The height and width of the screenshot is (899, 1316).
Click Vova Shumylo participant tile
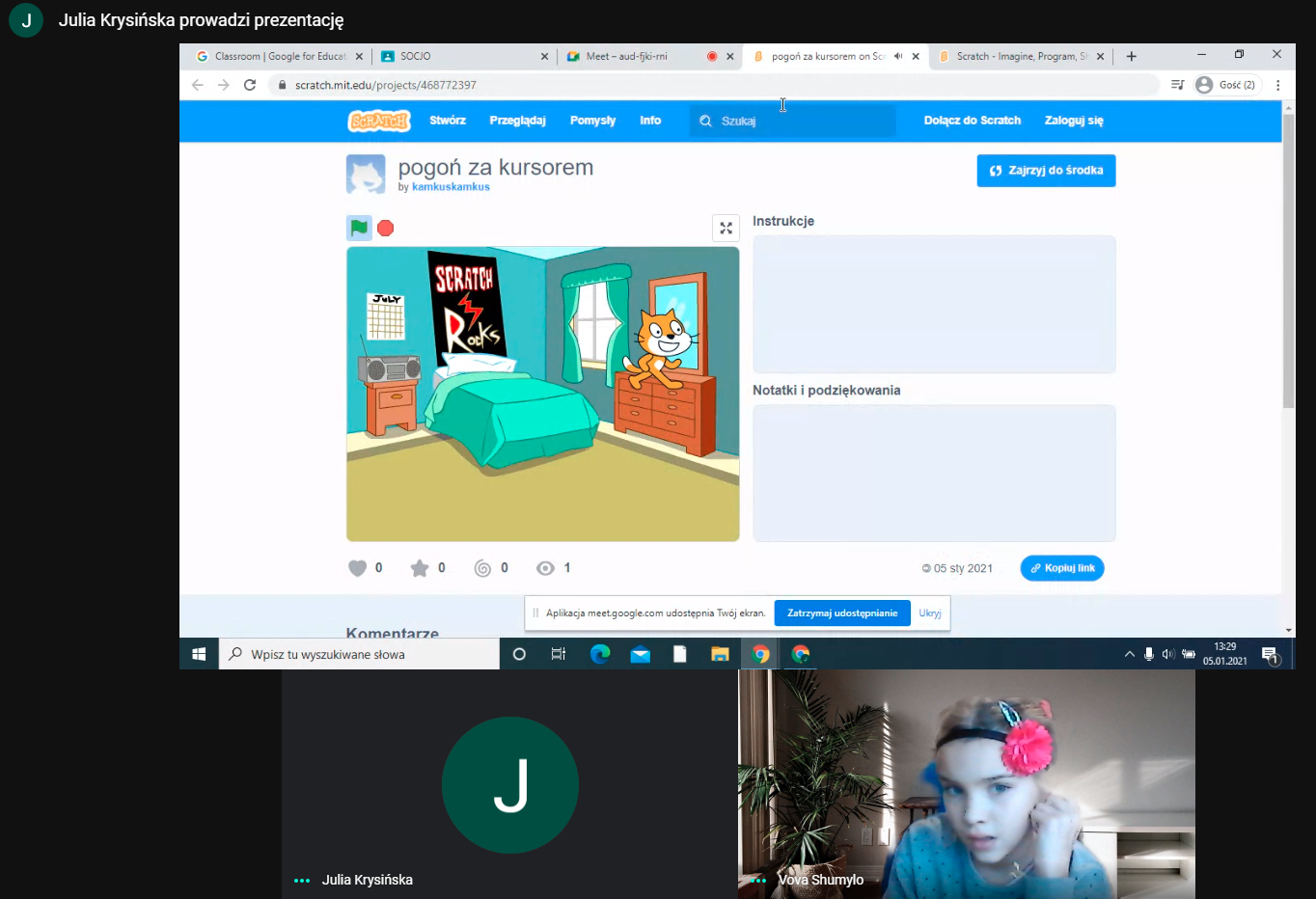pos(967,784)
